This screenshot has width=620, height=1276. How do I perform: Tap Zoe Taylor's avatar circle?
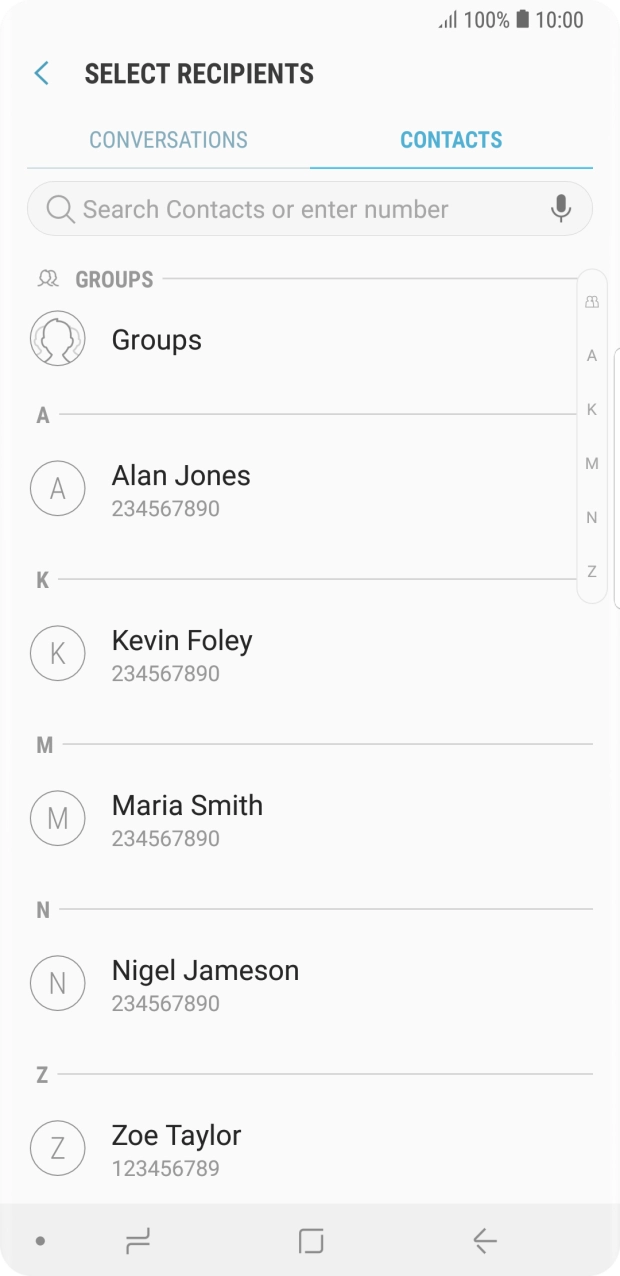(57, 1147)
